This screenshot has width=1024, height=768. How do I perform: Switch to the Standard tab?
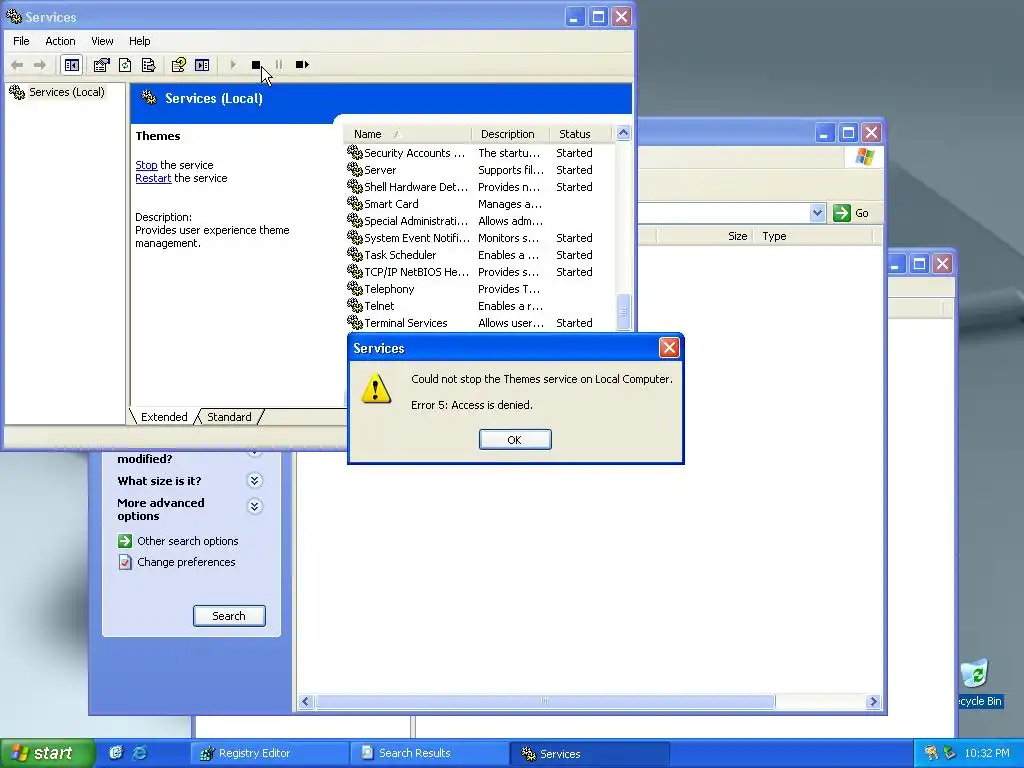[229, 417]
